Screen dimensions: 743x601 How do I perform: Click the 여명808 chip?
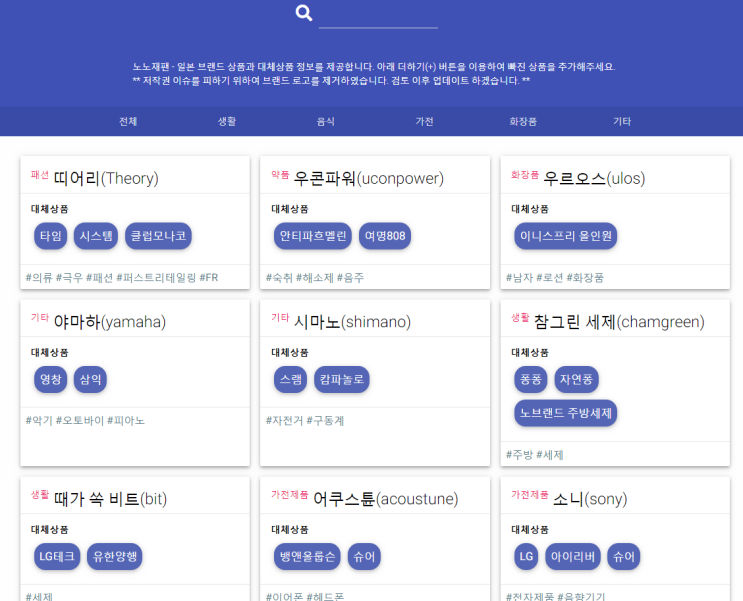pyautogui.click(x=385, y=236)
